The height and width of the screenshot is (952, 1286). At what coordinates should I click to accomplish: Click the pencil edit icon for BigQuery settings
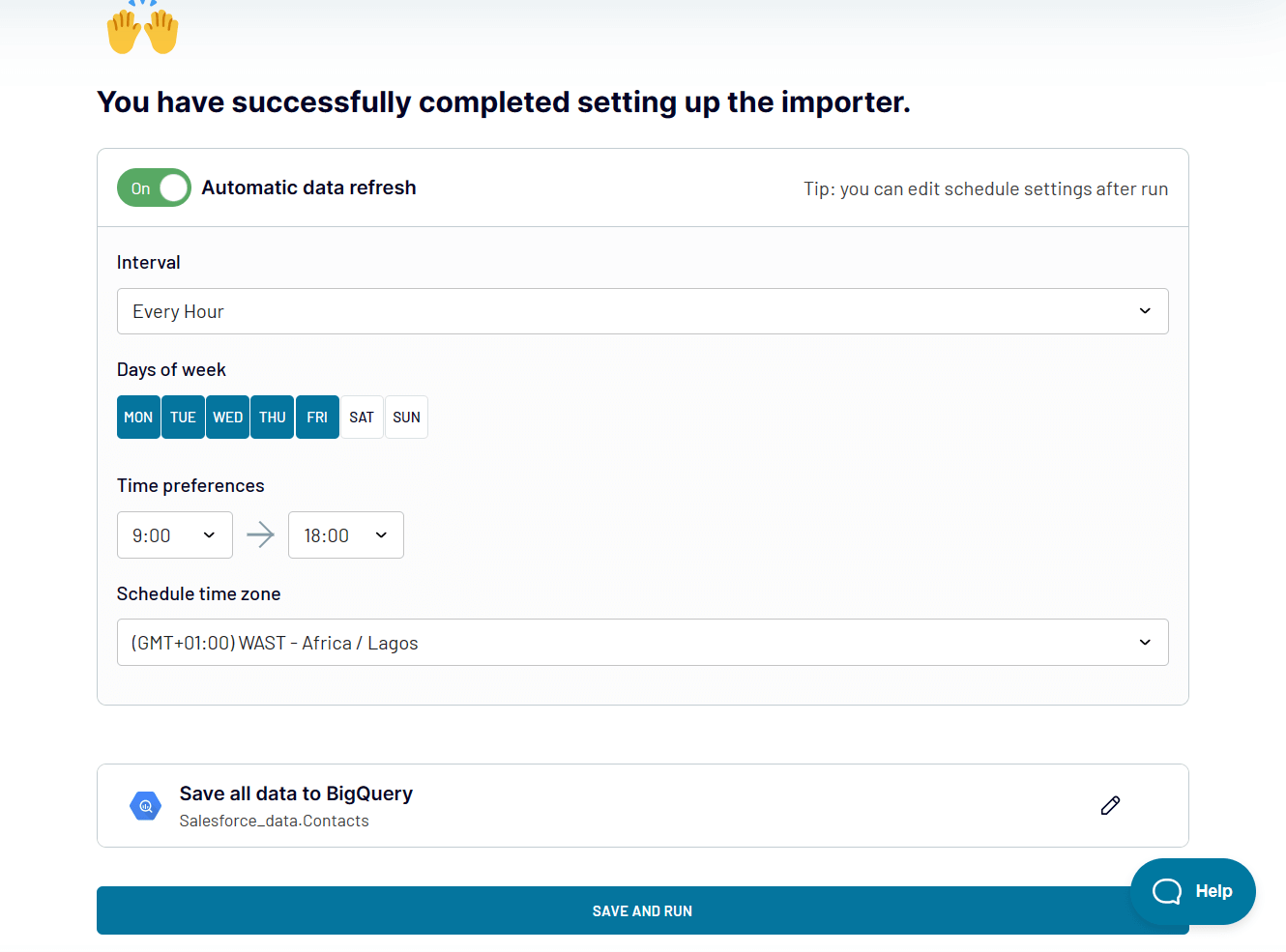(1110, 805)
